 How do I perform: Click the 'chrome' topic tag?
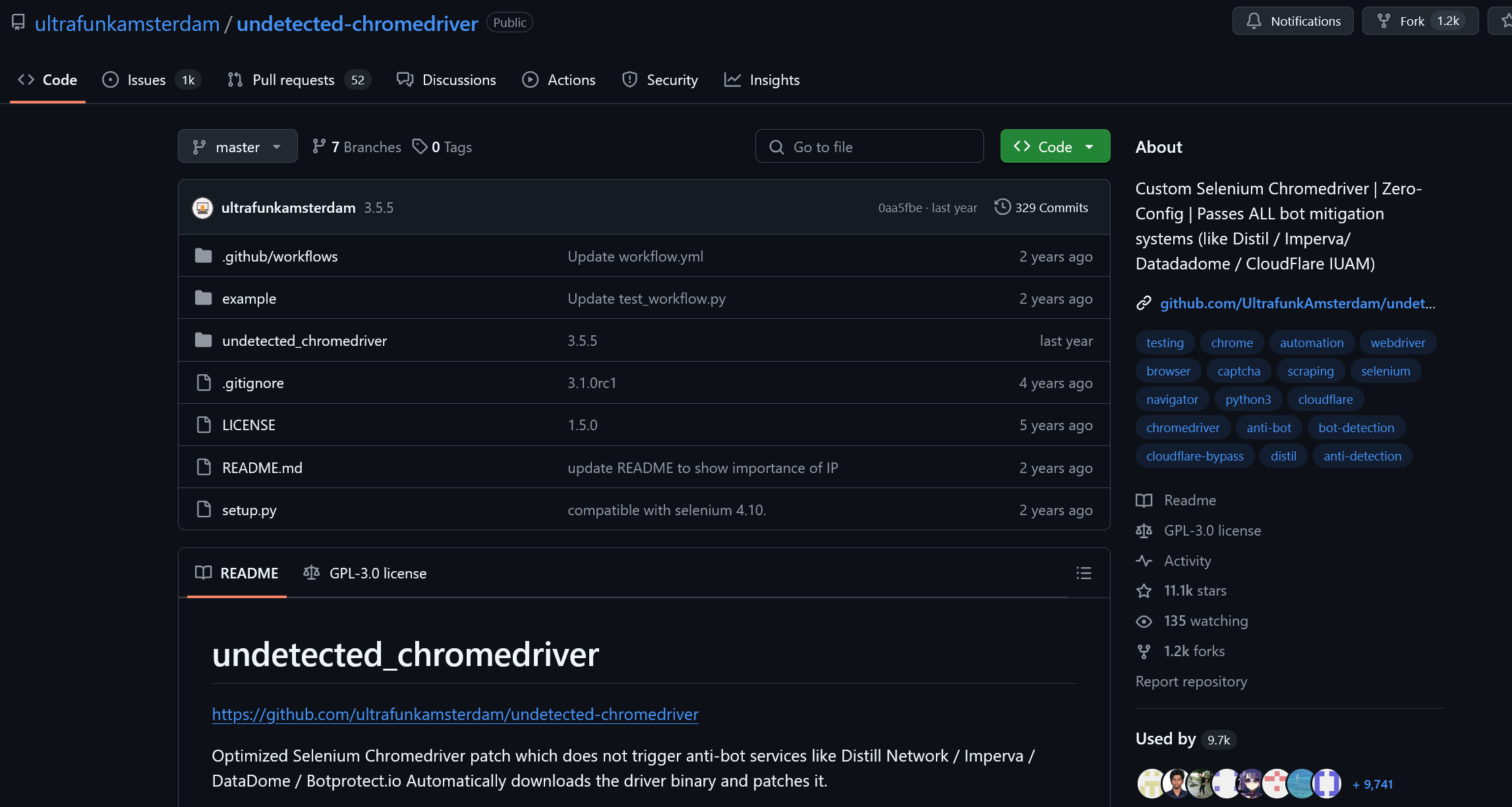(x=1232, y=343)
